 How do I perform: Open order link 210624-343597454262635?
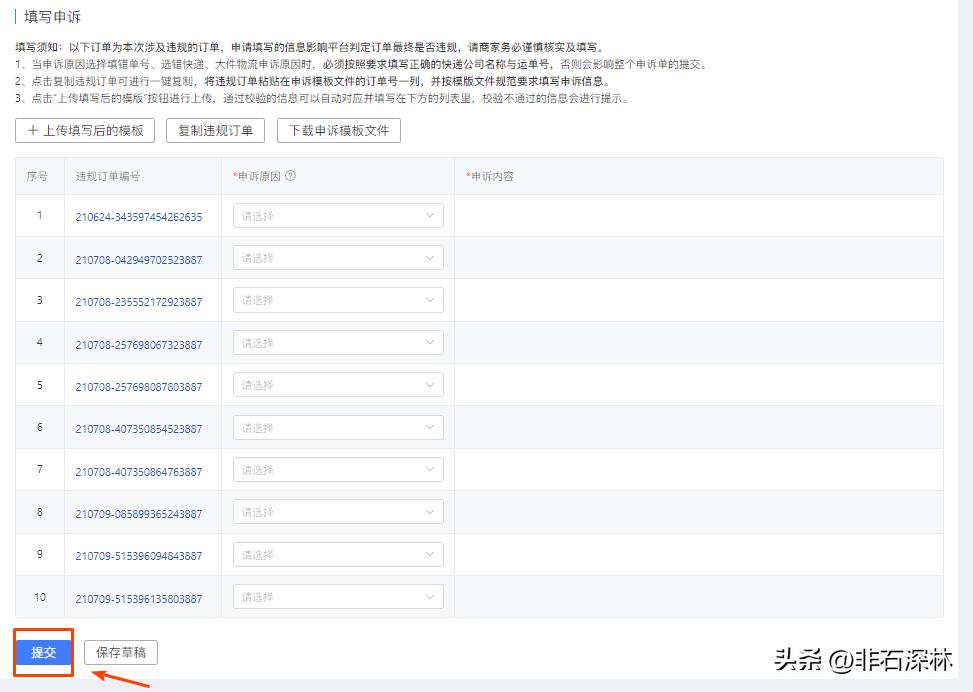point(139,215)
